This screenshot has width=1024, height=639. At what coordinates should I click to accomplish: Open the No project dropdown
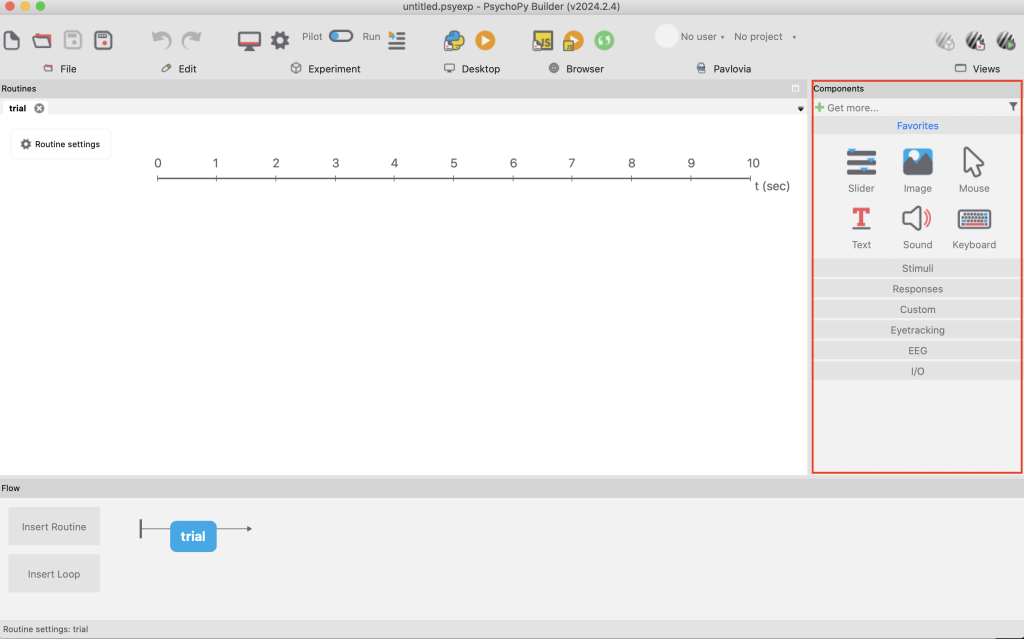click(764, 37)
